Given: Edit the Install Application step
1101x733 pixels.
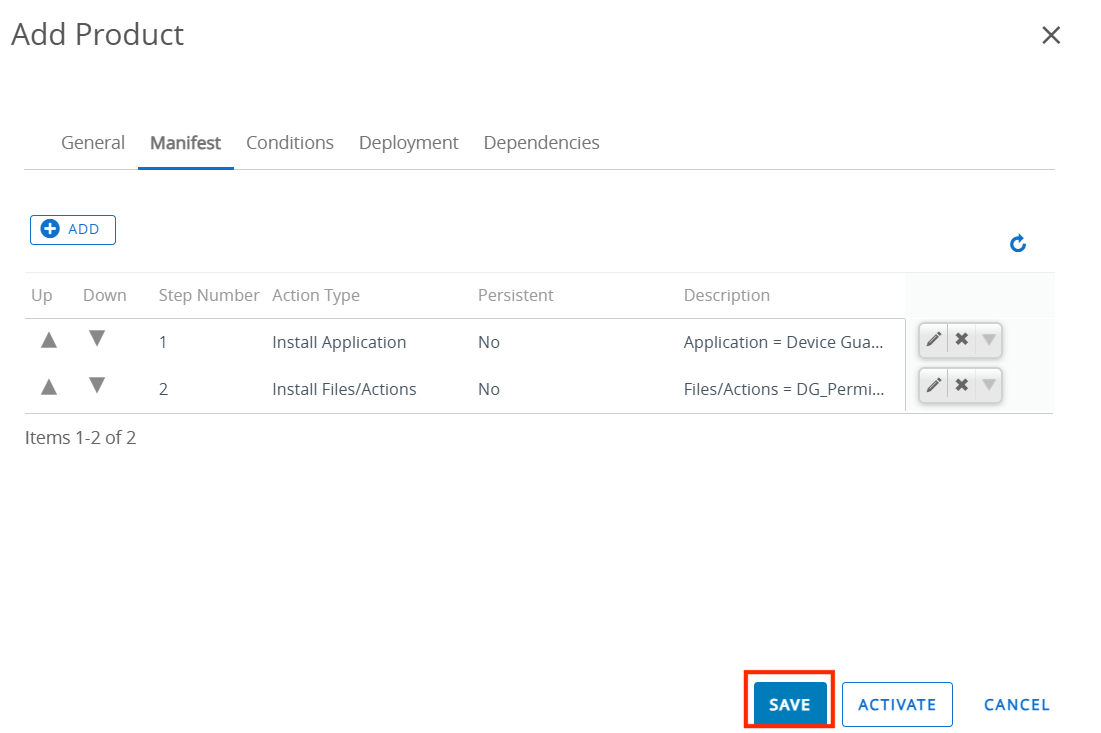Looking at the screenshot, I should (x=933, y=340).
